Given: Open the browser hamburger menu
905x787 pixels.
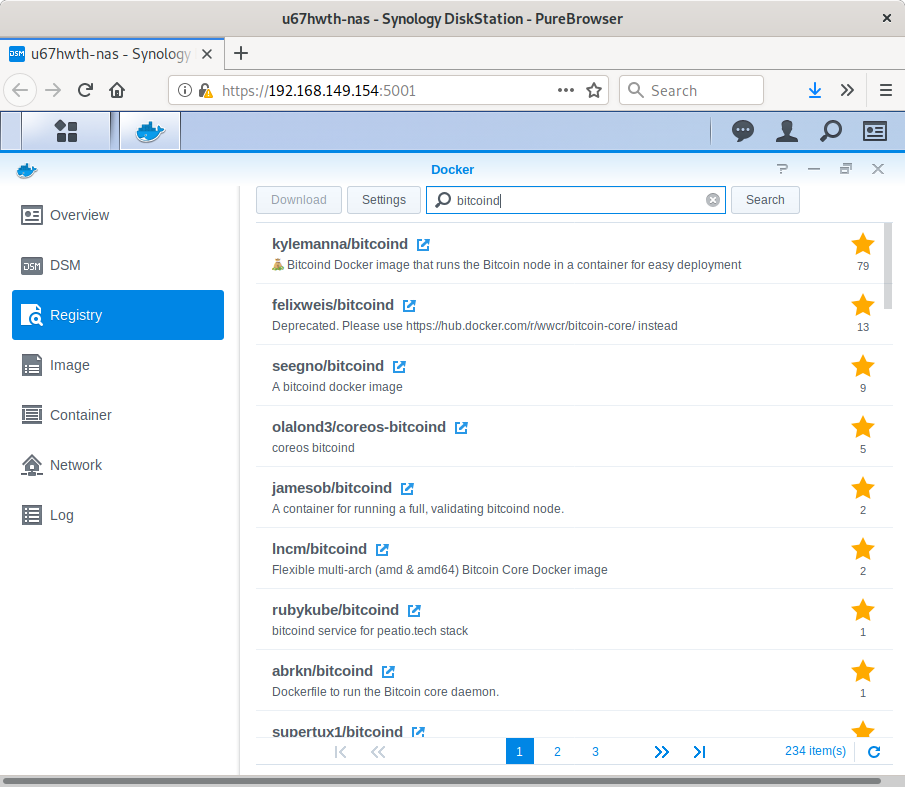Looking at the screenshot, I should pos(886,90).
